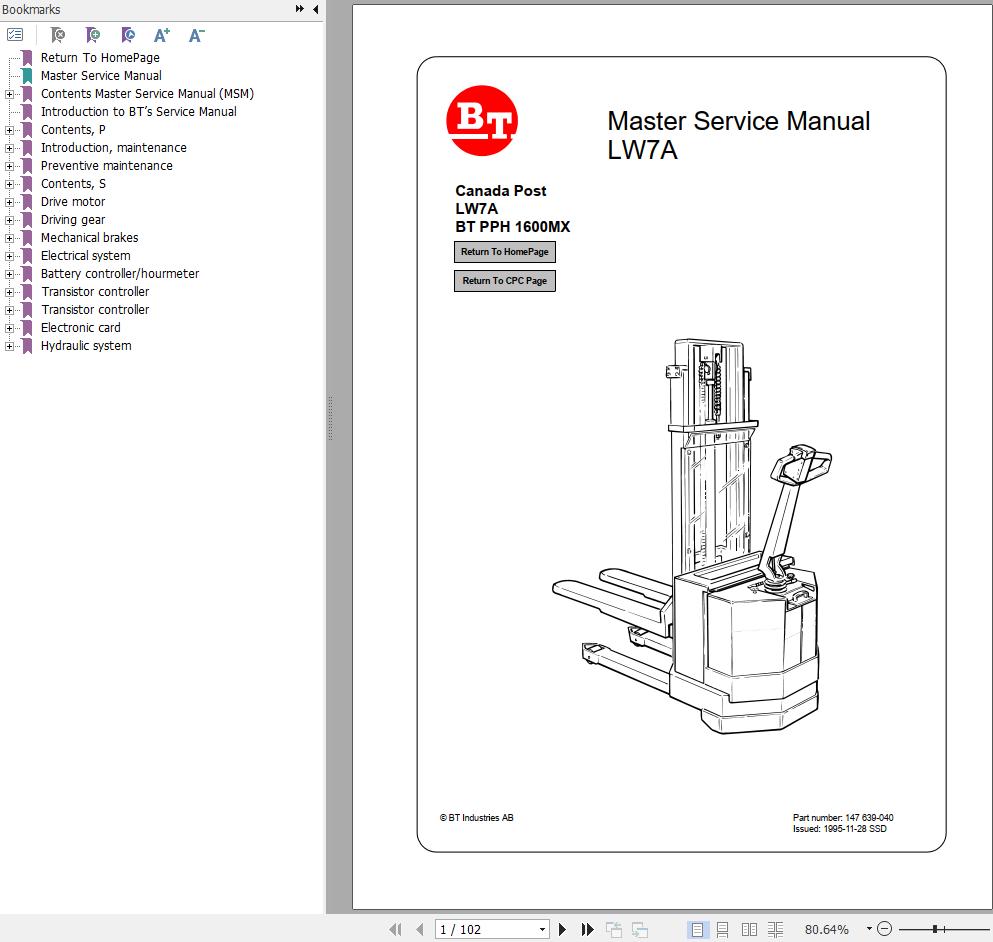
Task: Open the bookmark options menu icon
Action: 15,35
